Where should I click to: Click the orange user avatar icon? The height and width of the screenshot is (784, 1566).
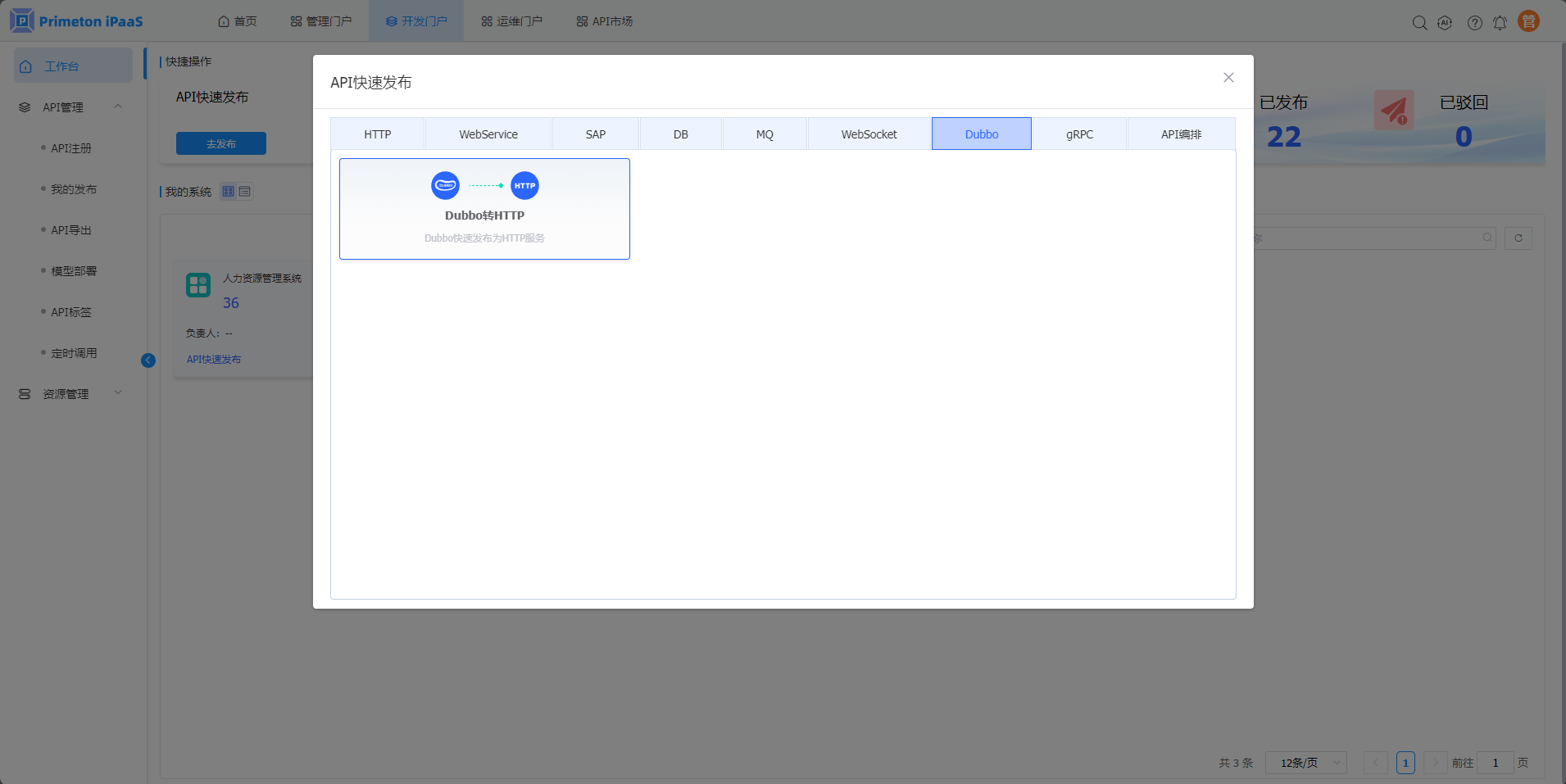[1528, 21]
